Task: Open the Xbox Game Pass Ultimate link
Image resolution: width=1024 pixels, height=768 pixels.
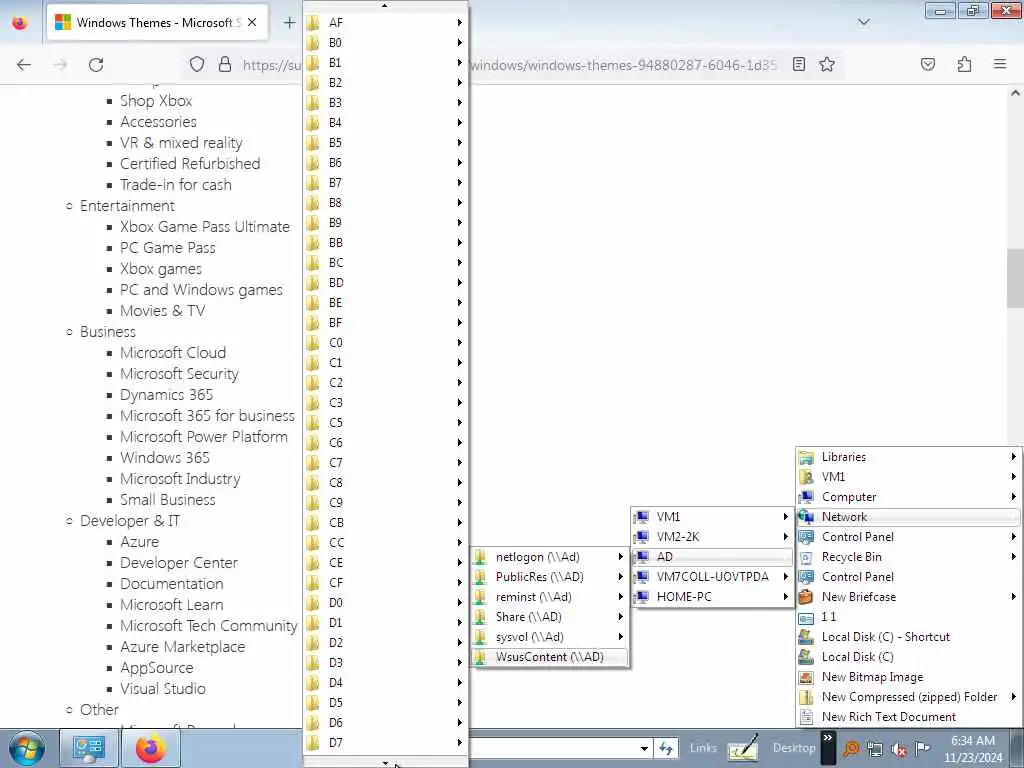Action: pyautogui.click(x=204, y=227)
